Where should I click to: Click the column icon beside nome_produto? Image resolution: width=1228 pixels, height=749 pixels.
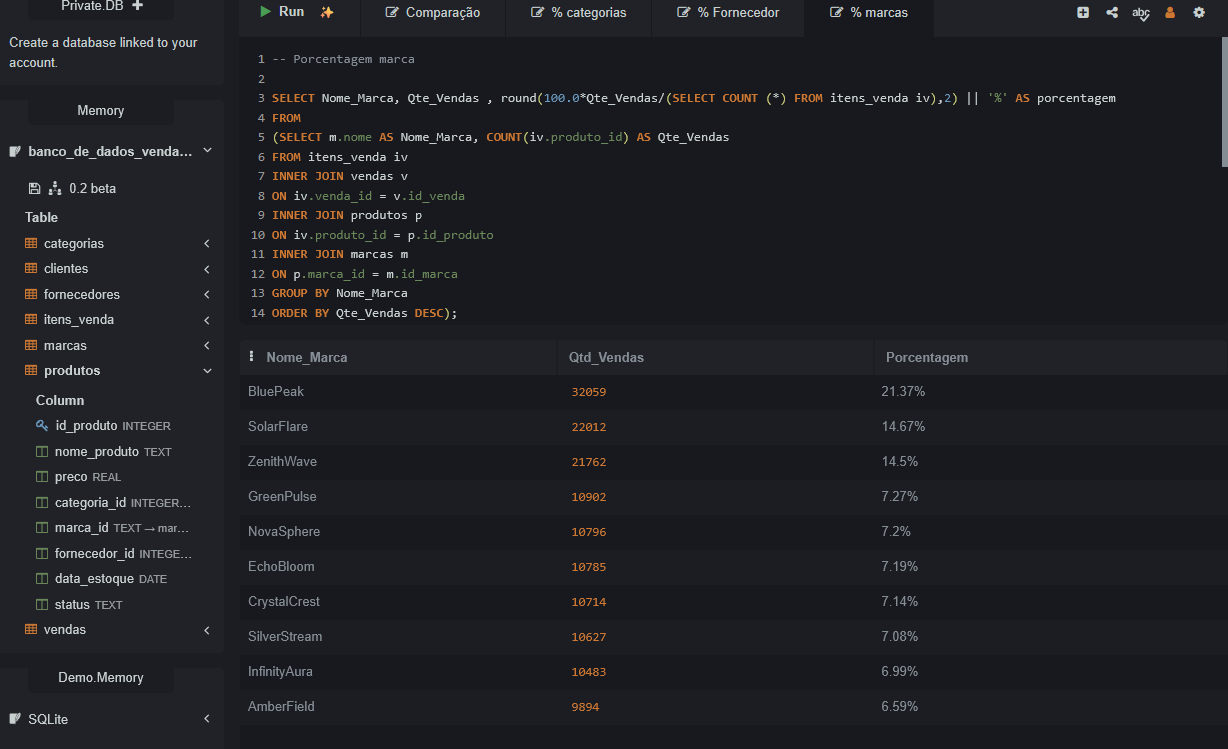click(42, 452)
